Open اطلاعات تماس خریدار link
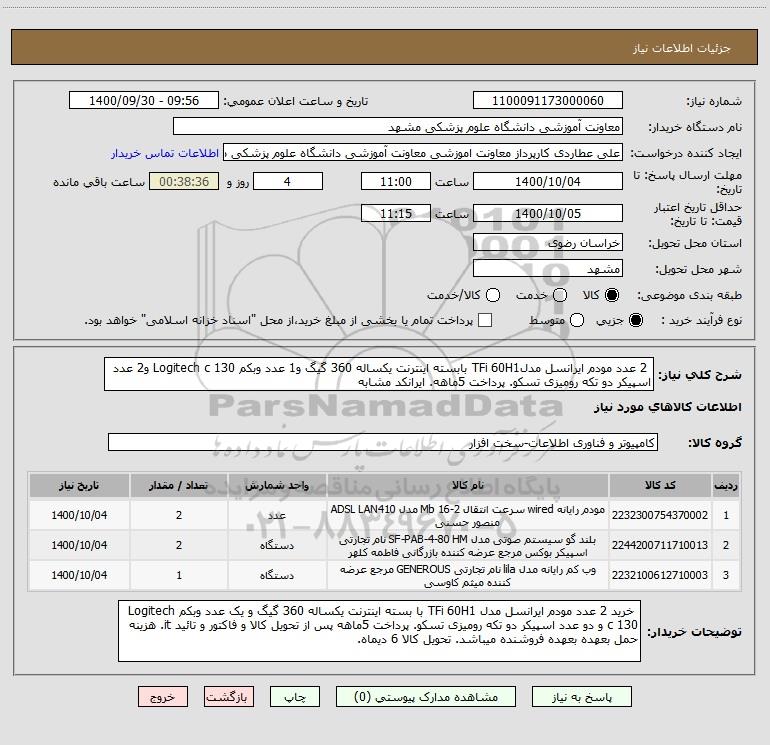This screenshot has width=770, height=745. 165,153
